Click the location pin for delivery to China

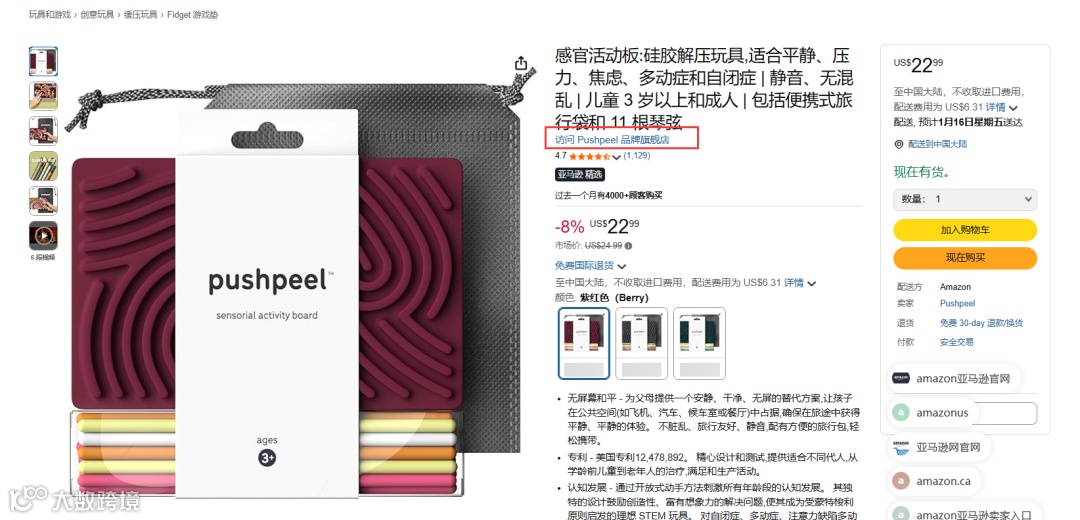tap(898, 144)
